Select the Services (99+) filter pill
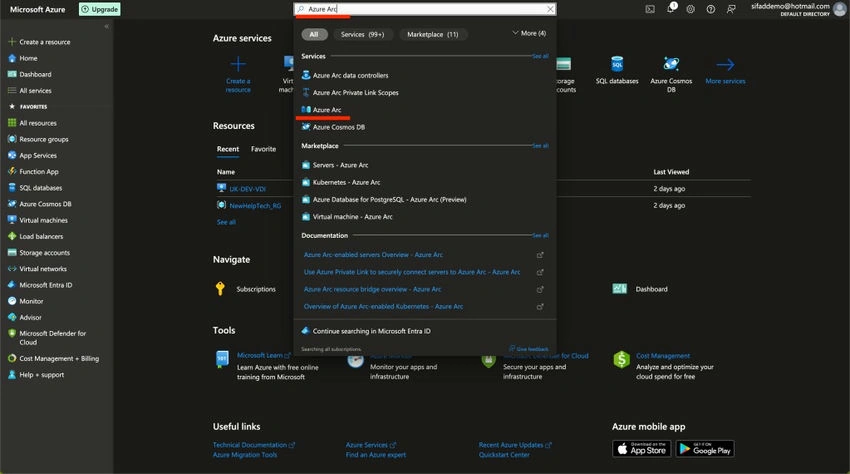The width and height of the screenshot is (850, 474). (362, 34)
